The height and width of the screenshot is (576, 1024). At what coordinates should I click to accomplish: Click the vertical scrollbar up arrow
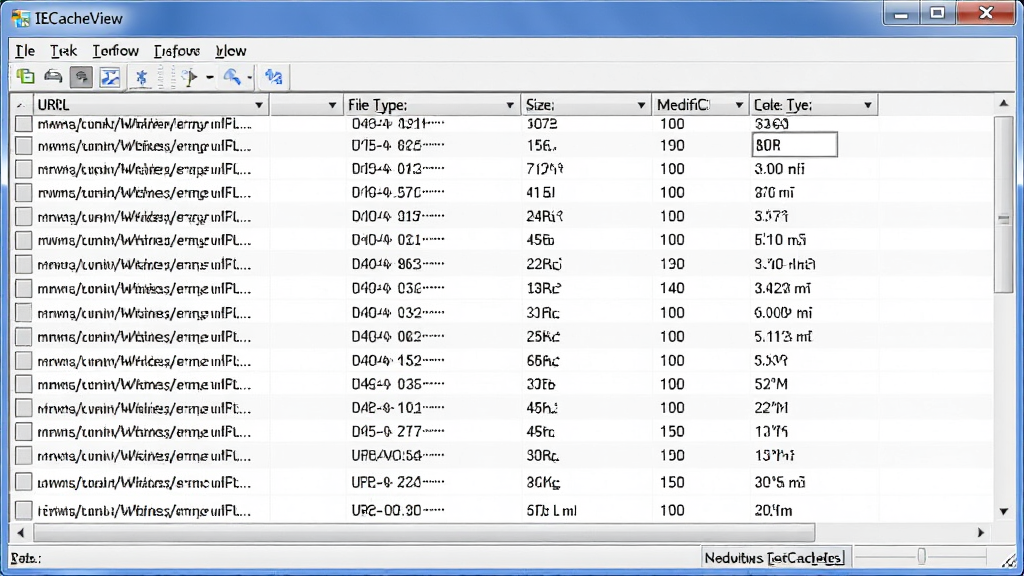(x=1004, y=103)
